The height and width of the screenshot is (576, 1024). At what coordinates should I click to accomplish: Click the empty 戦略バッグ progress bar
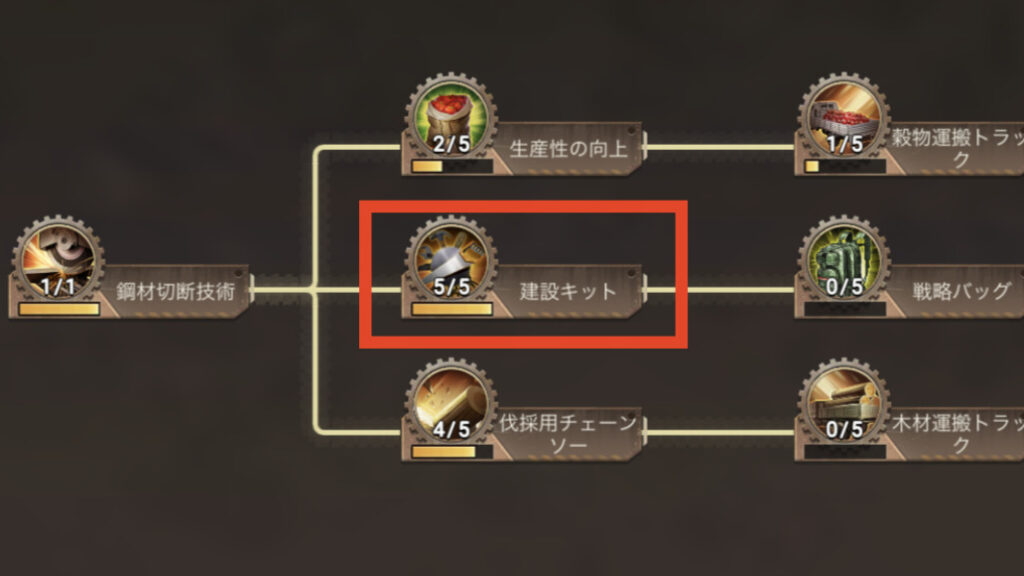tap(845, 309)
